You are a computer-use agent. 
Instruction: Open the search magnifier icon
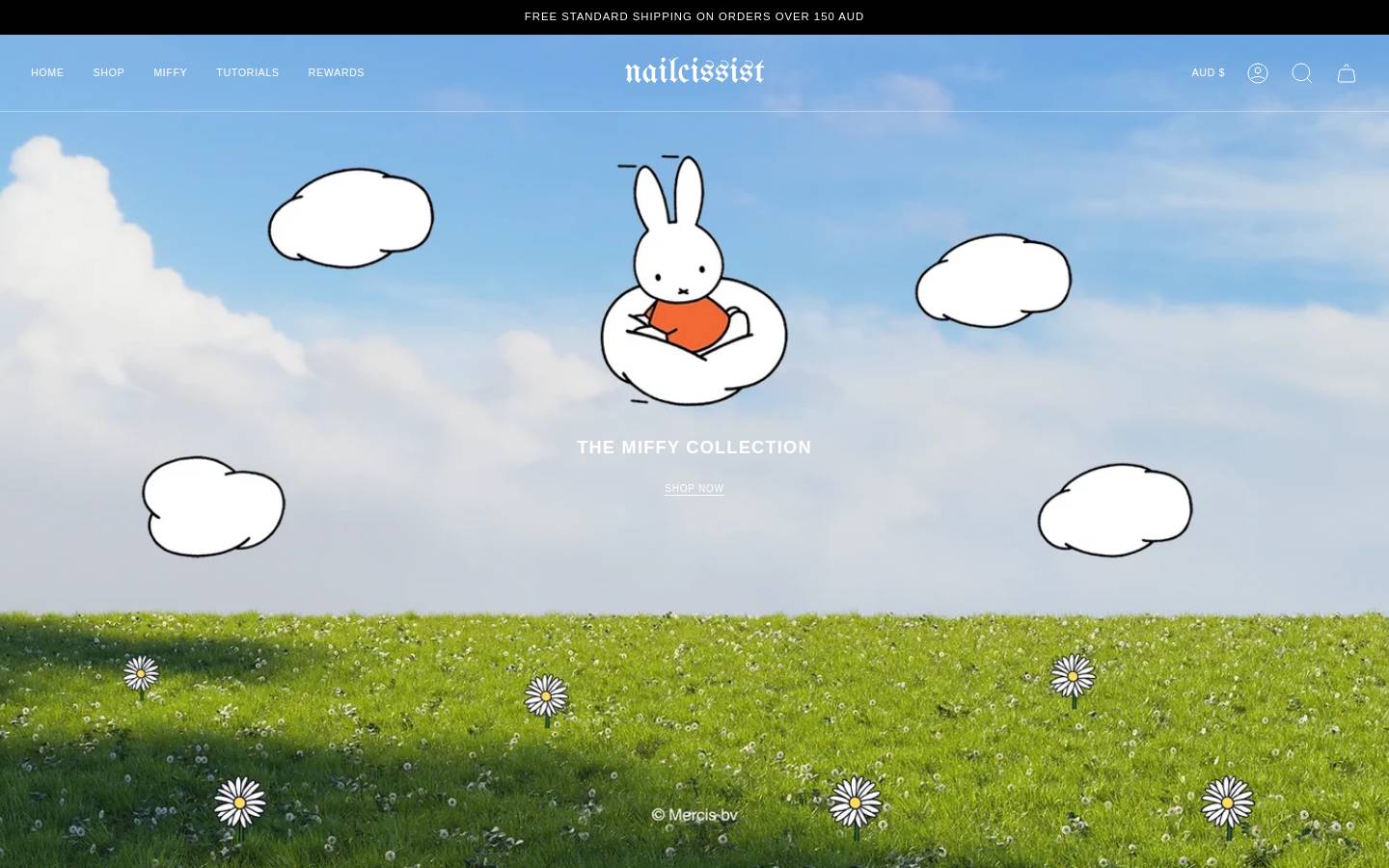(1301, 73)
